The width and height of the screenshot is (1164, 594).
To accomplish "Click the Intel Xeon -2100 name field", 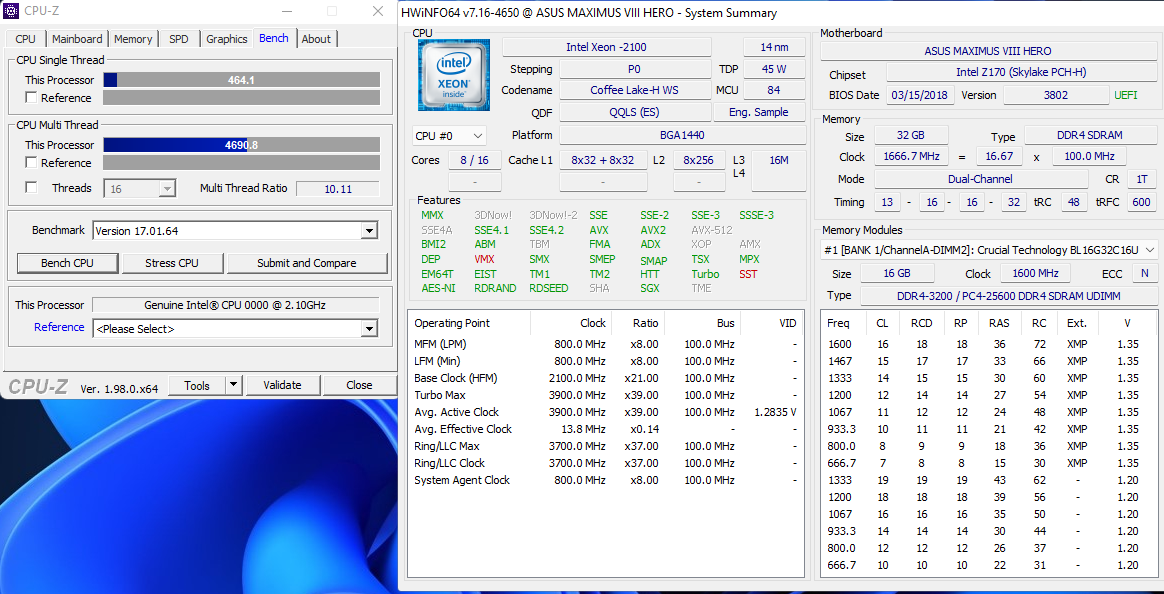I will click(x=606, y=47).
